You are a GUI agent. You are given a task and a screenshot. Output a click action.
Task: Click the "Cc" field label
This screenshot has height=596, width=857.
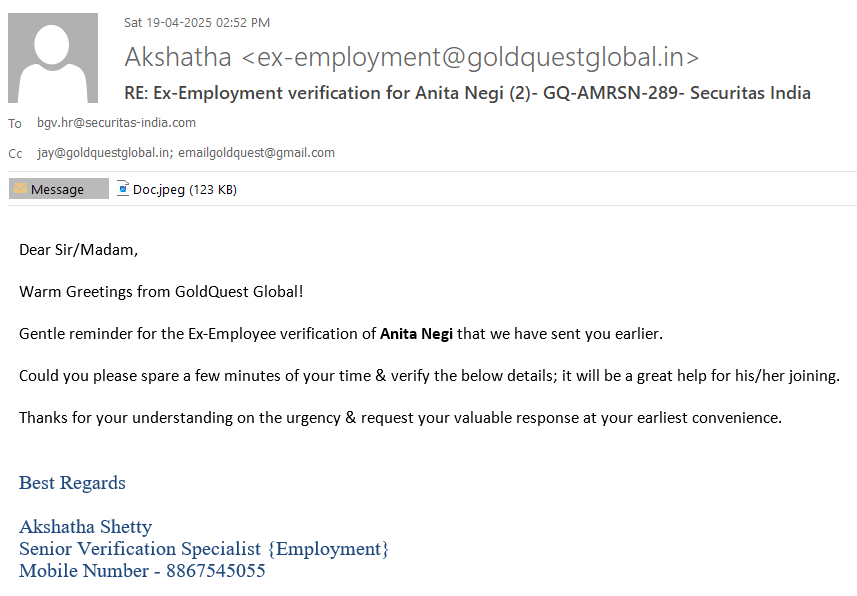pos(15,154)
